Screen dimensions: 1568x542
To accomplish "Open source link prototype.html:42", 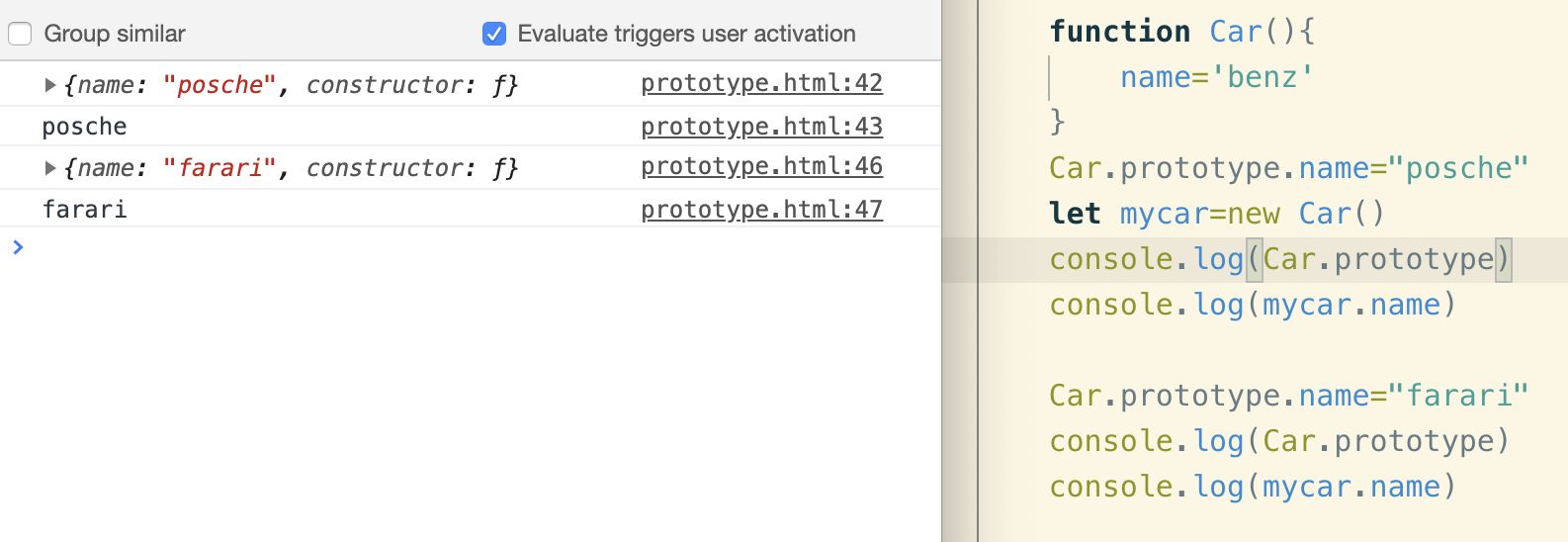I will click(761, 83).
